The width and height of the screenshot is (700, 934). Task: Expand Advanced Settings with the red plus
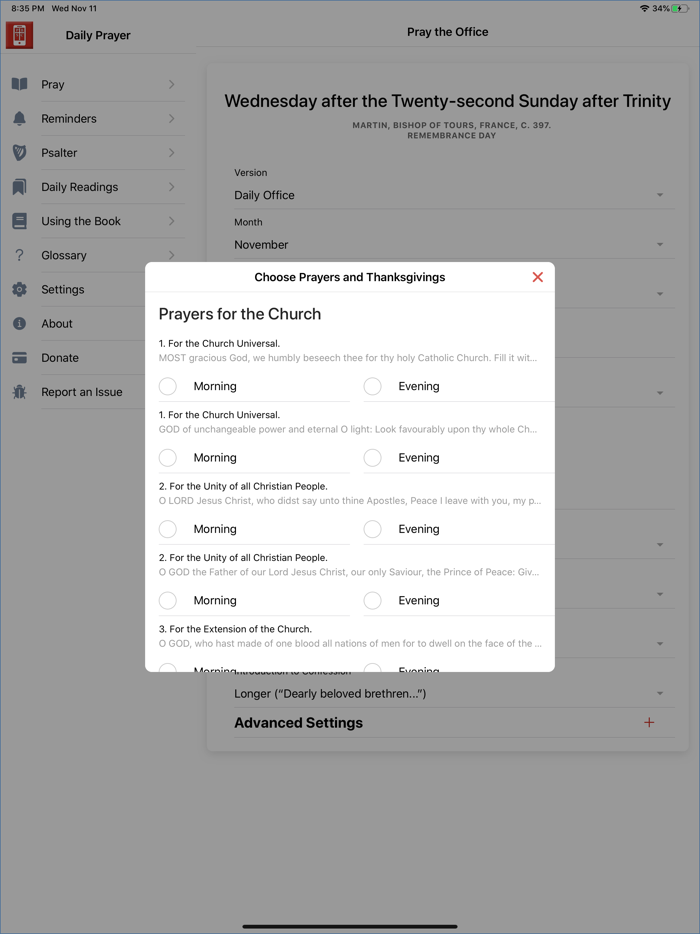[649, 723]
